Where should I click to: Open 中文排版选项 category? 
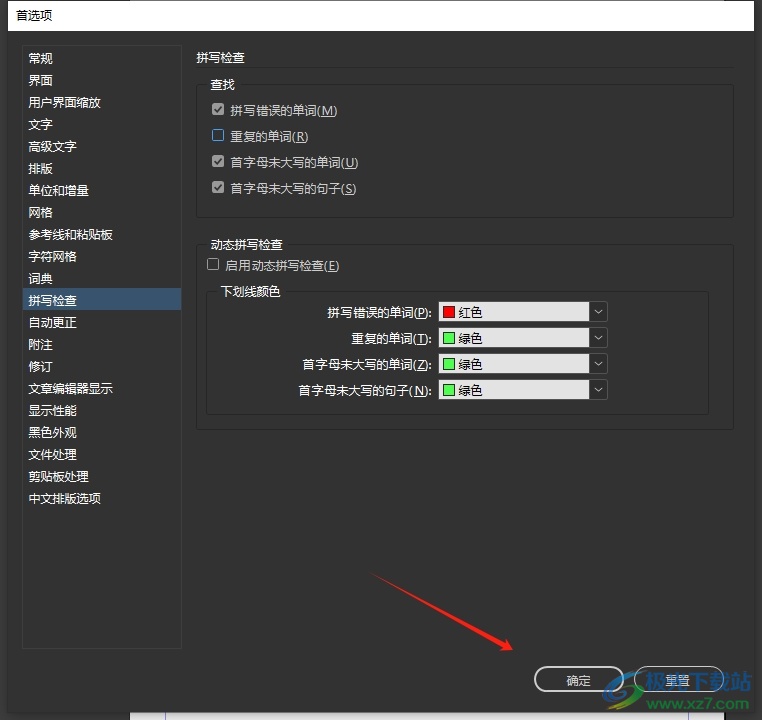102,498
